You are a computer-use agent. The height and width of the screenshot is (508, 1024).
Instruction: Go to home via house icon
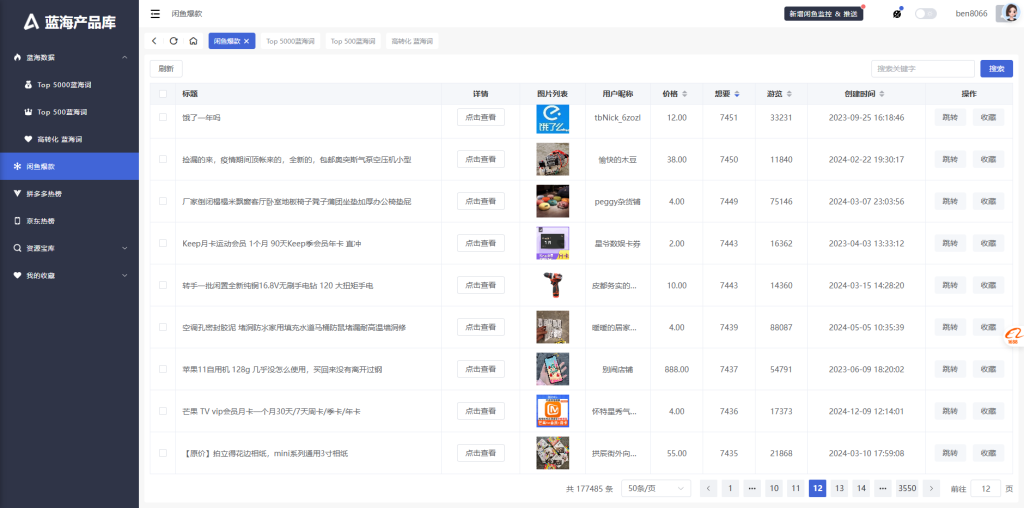click(193, 41)
